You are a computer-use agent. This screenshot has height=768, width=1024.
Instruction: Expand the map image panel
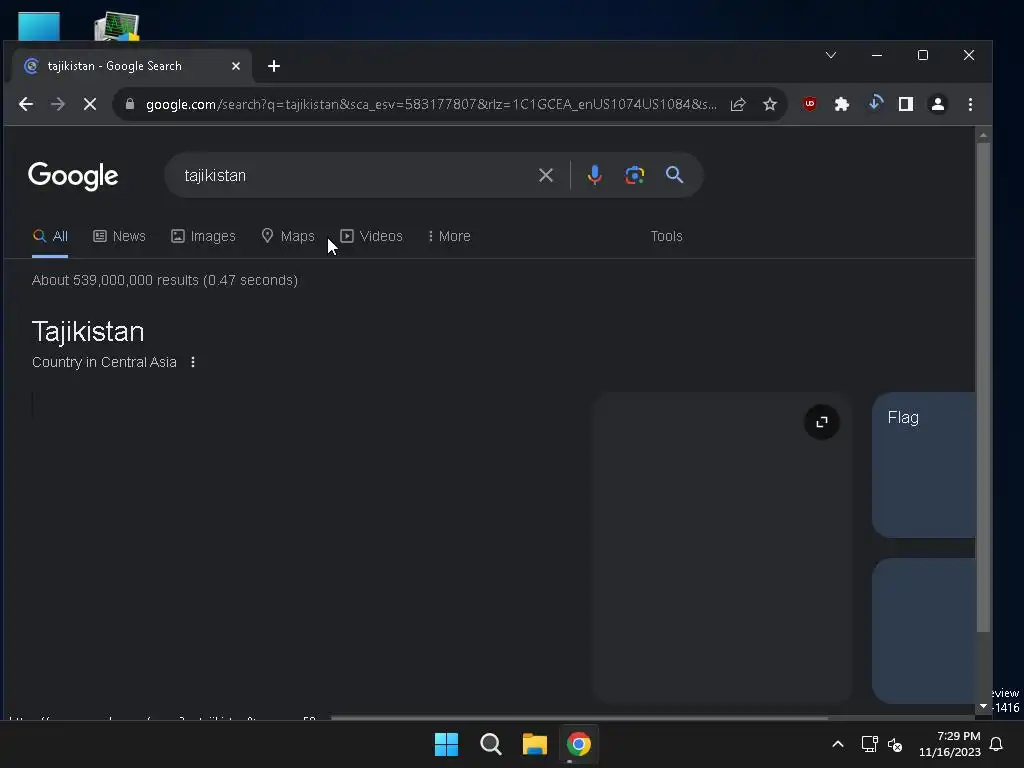tap(822, 422)
